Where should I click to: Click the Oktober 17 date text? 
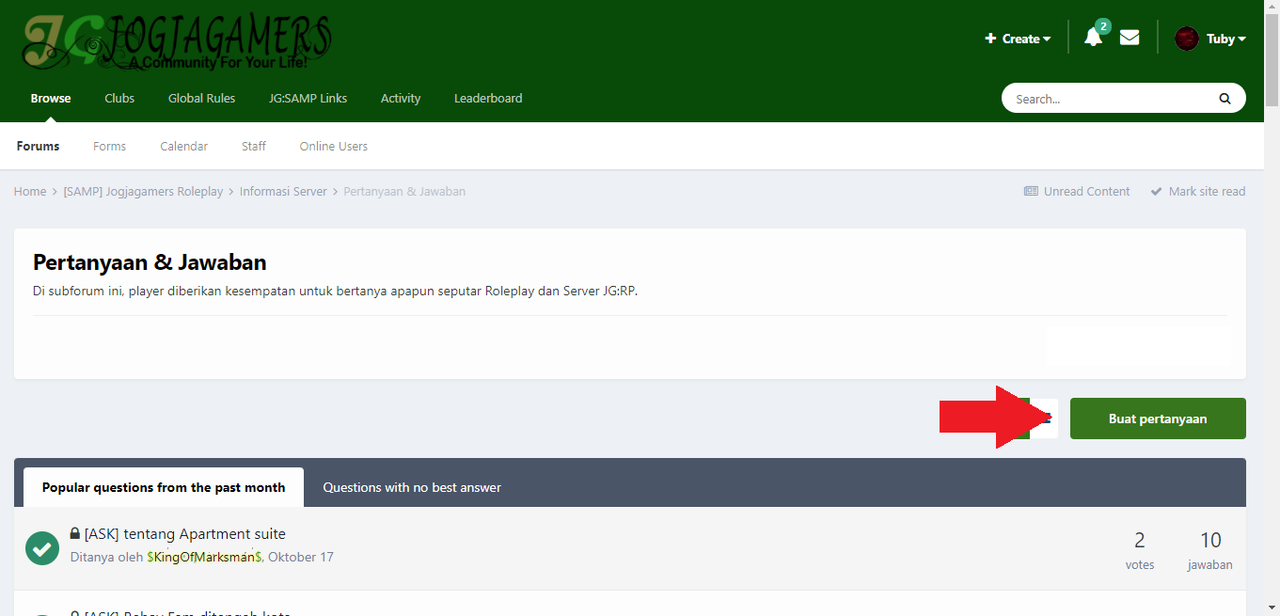[x=301, y=557]
